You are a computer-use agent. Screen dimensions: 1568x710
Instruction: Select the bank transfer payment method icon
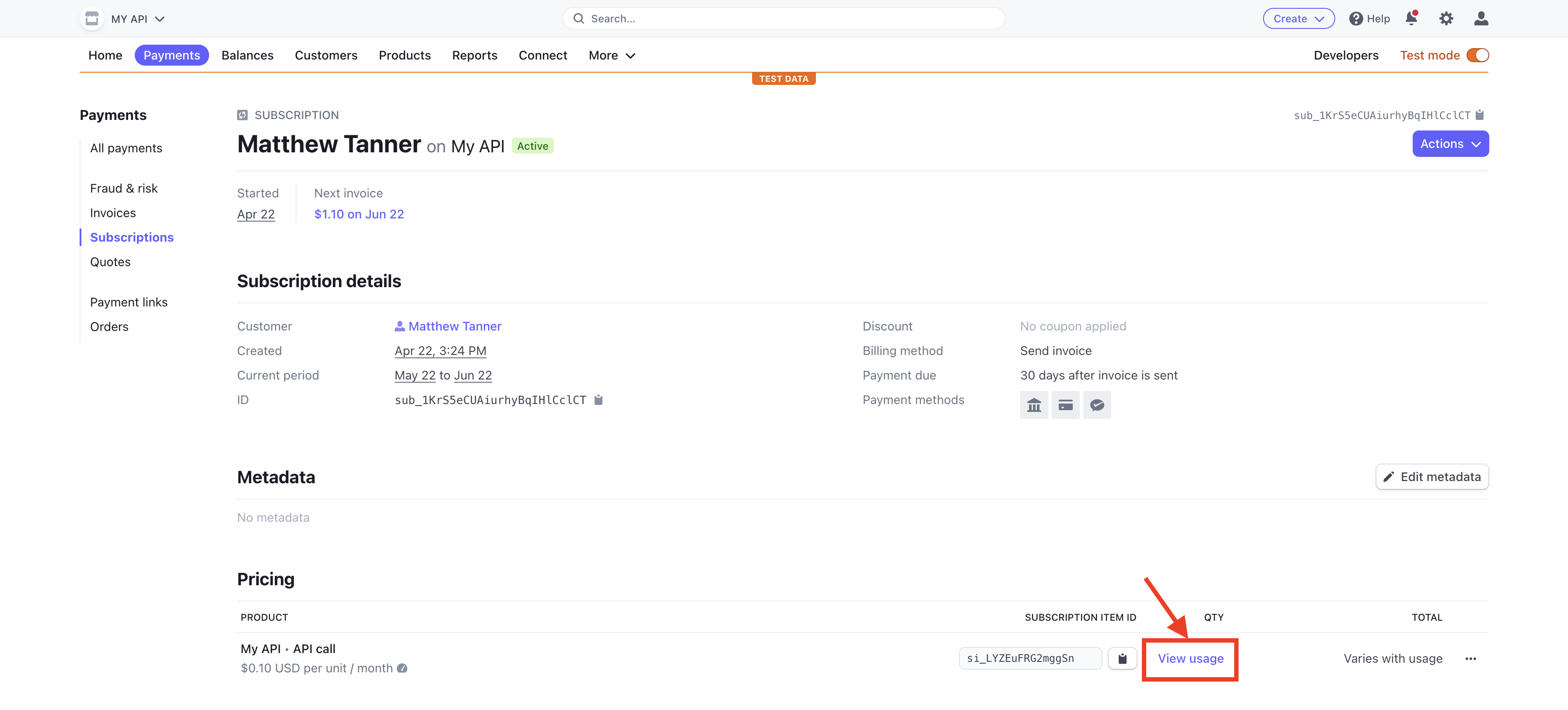(1034, 404)
